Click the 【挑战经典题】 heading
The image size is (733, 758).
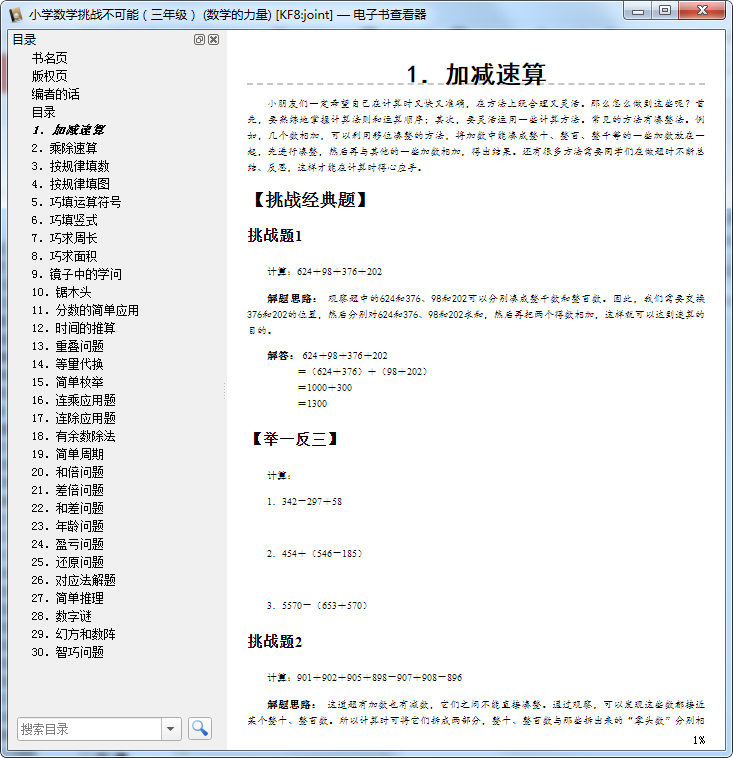pyautogui.click(x=309, y=200)
